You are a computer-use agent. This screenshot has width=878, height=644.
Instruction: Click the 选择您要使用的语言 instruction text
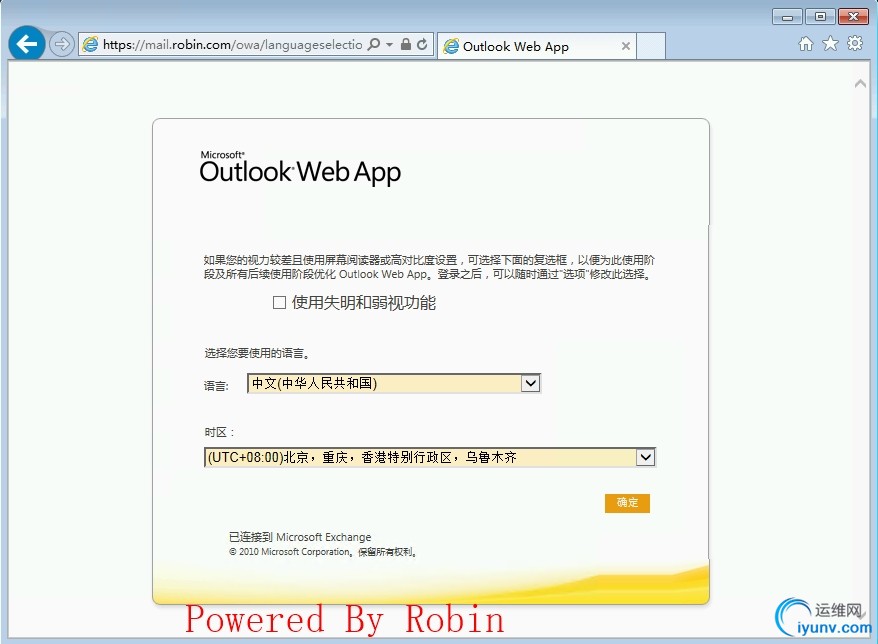[257, 353]
